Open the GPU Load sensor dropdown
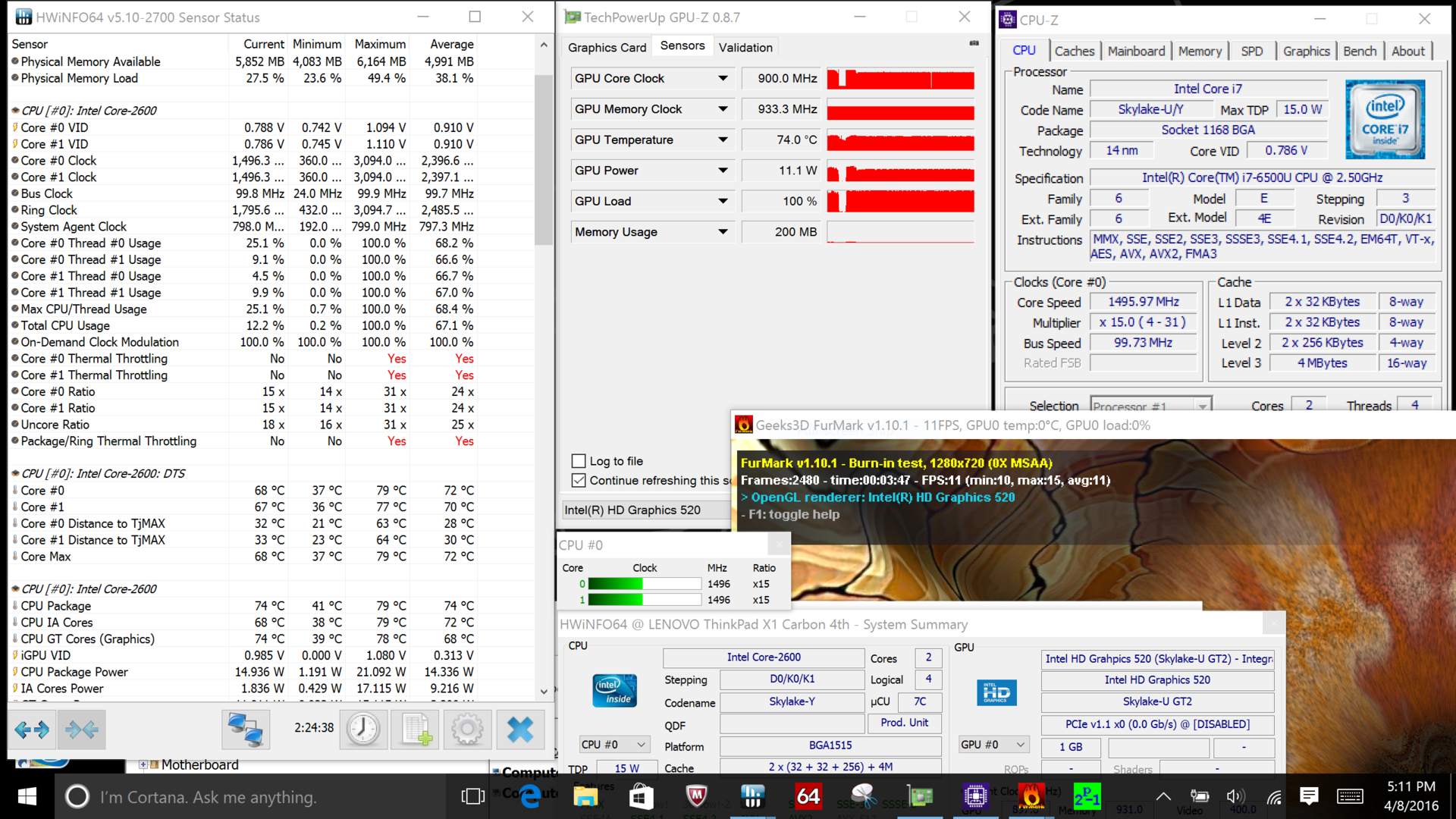The width and height of the screenshot is (1456, 819). [723, 201]
